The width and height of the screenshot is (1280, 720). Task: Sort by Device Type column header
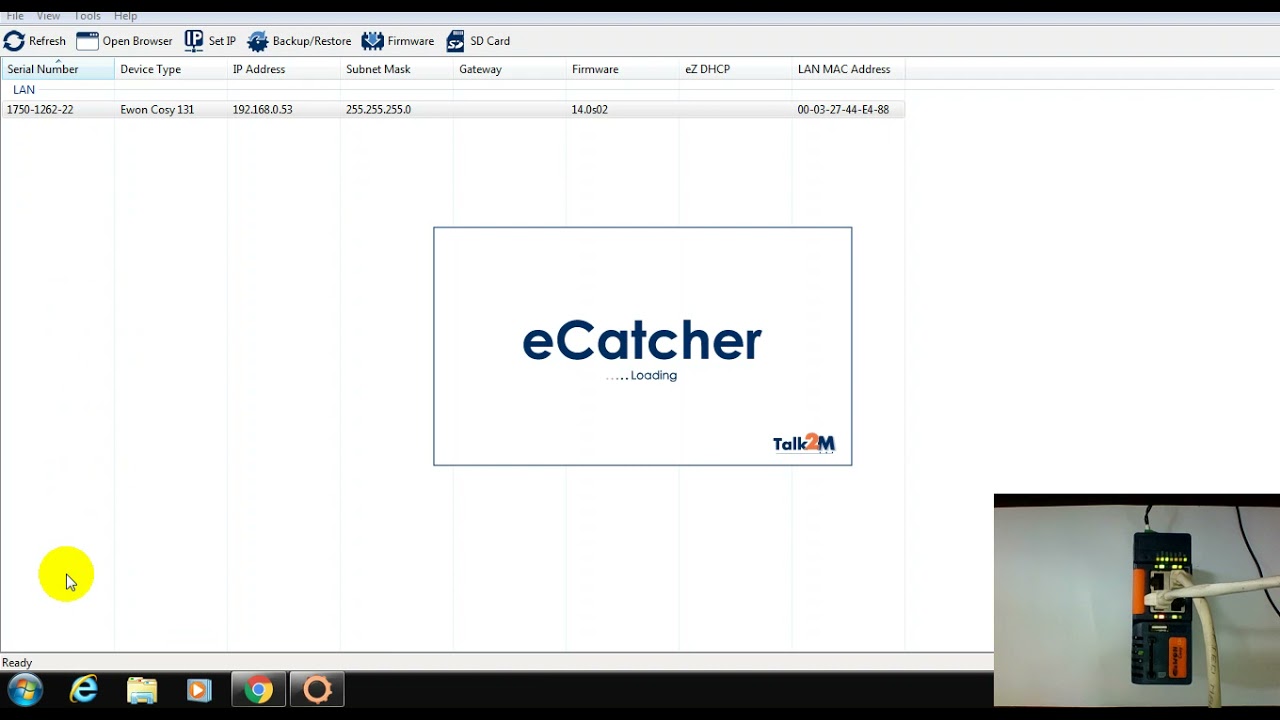point(171,69)
